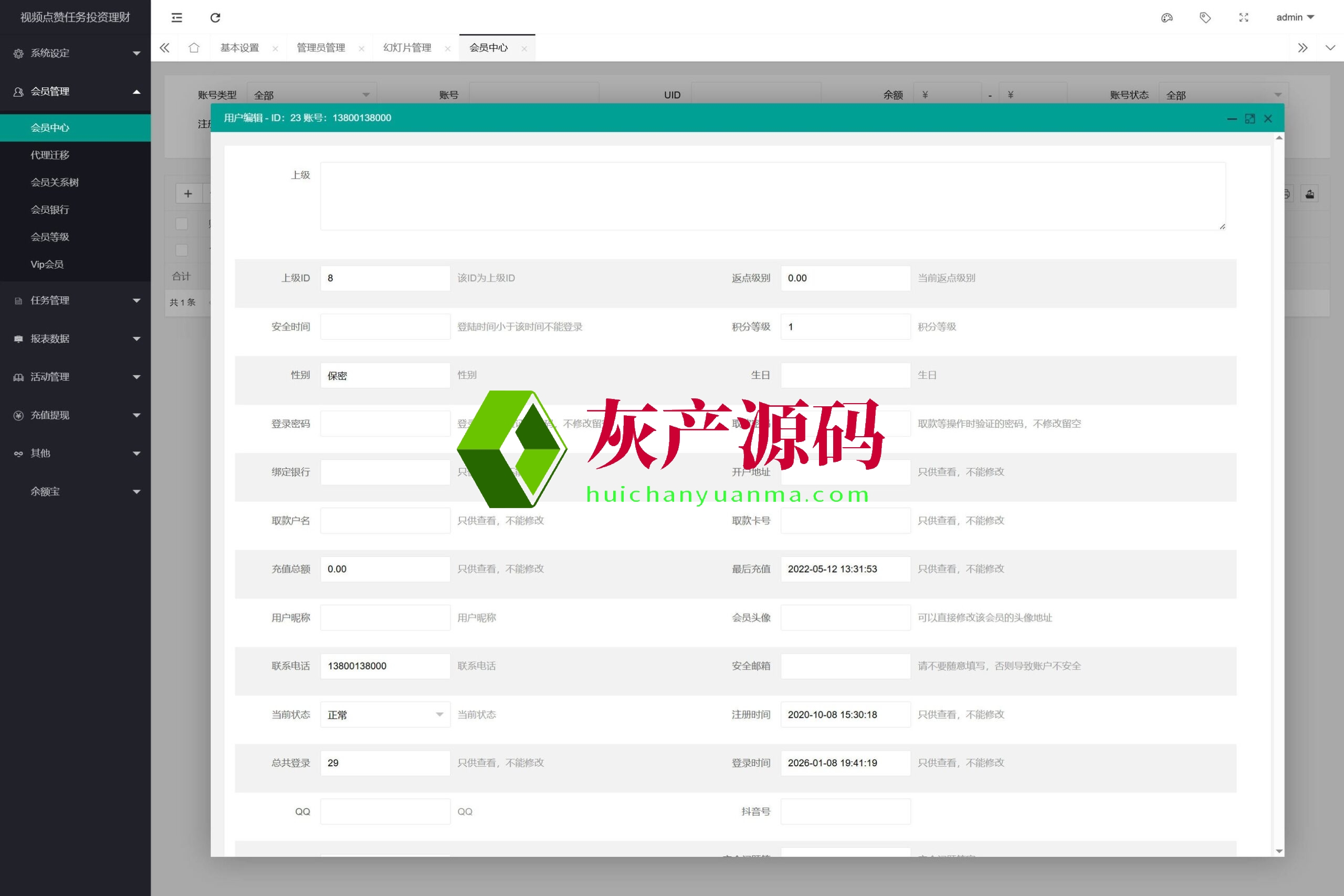The height and width of the screenshot is (896, 1344).
Task: Click the home tab icon
Action: (x=194, y=48)
